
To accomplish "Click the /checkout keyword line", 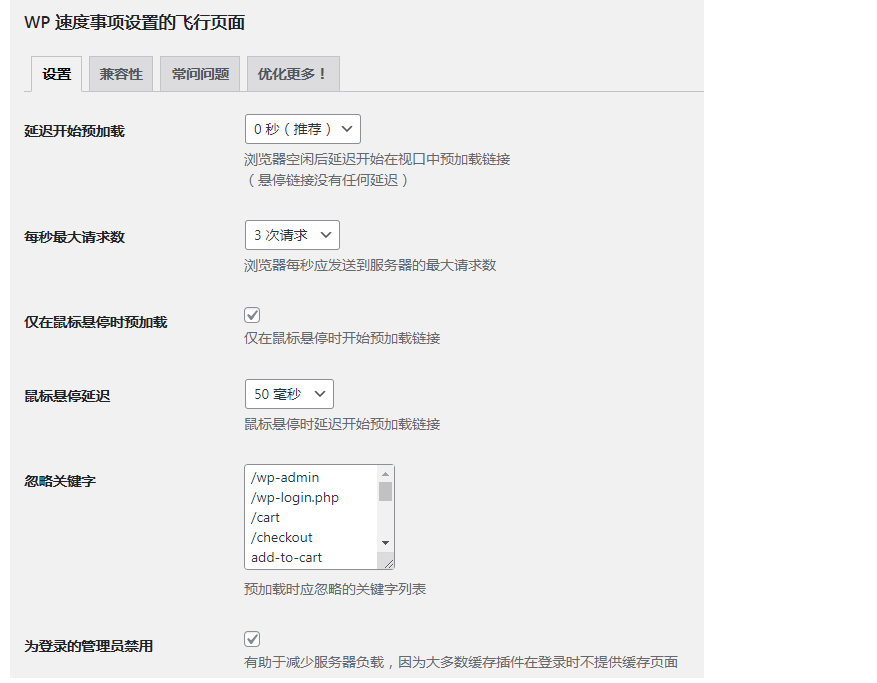I will [x=280, y=537].
